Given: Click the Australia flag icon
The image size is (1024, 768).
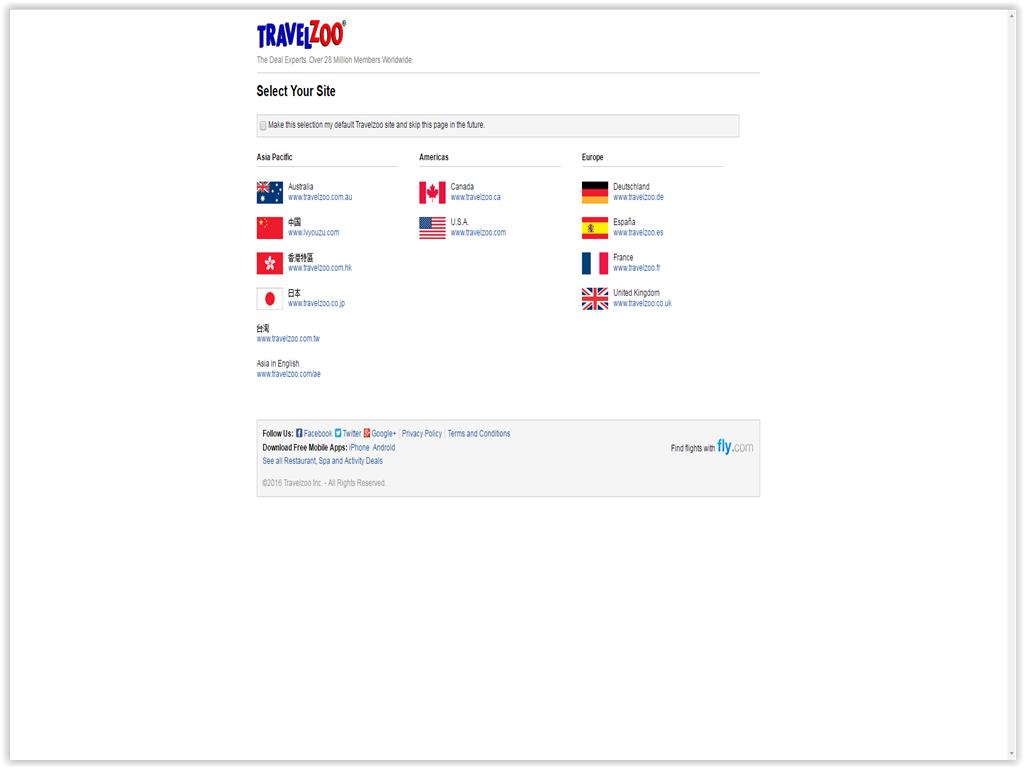Looking at the screenshot, I should point(269,192).
